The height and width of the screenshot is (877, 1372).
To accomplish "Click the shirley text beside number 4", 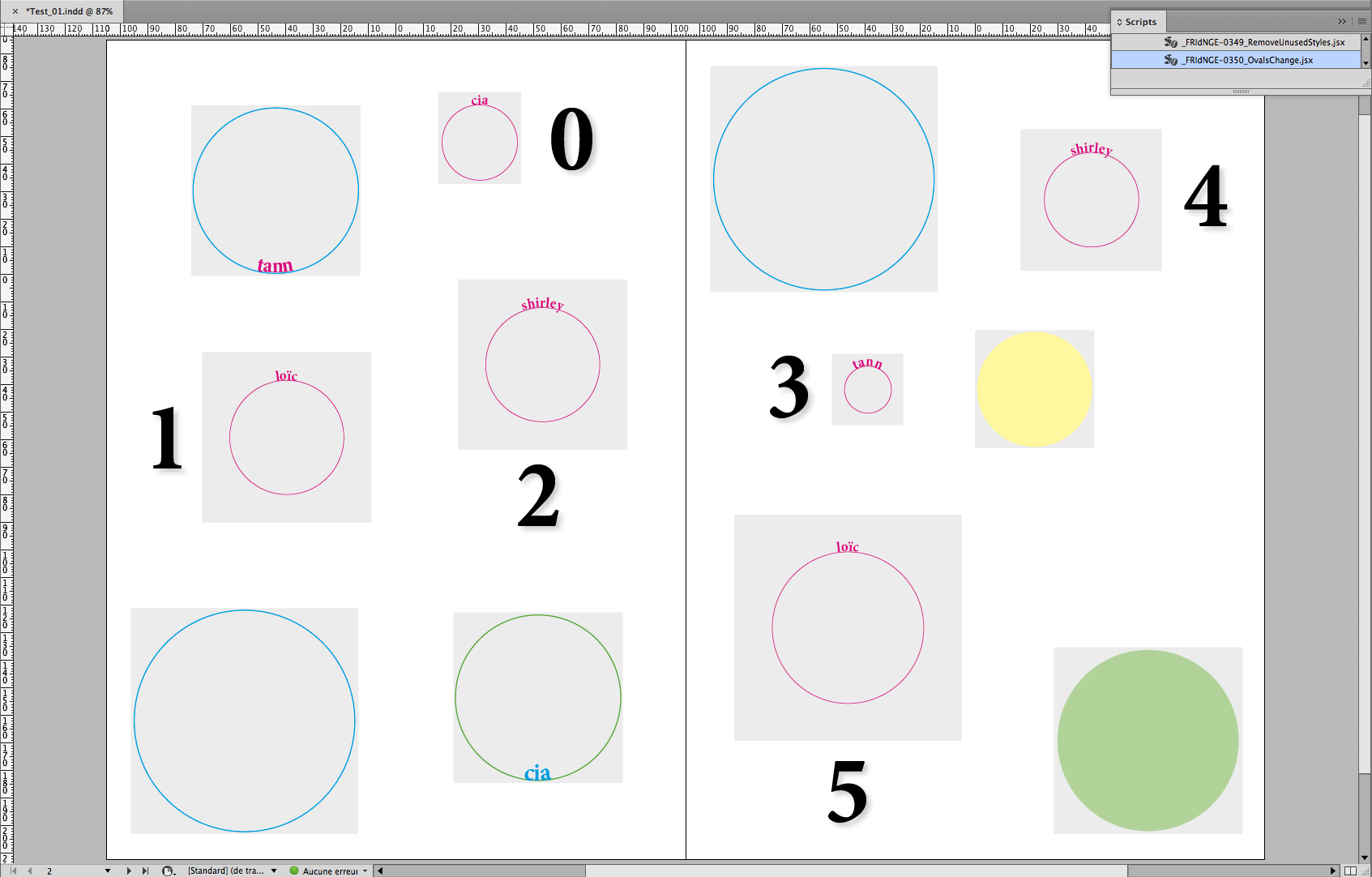I will pos(1092,149).
